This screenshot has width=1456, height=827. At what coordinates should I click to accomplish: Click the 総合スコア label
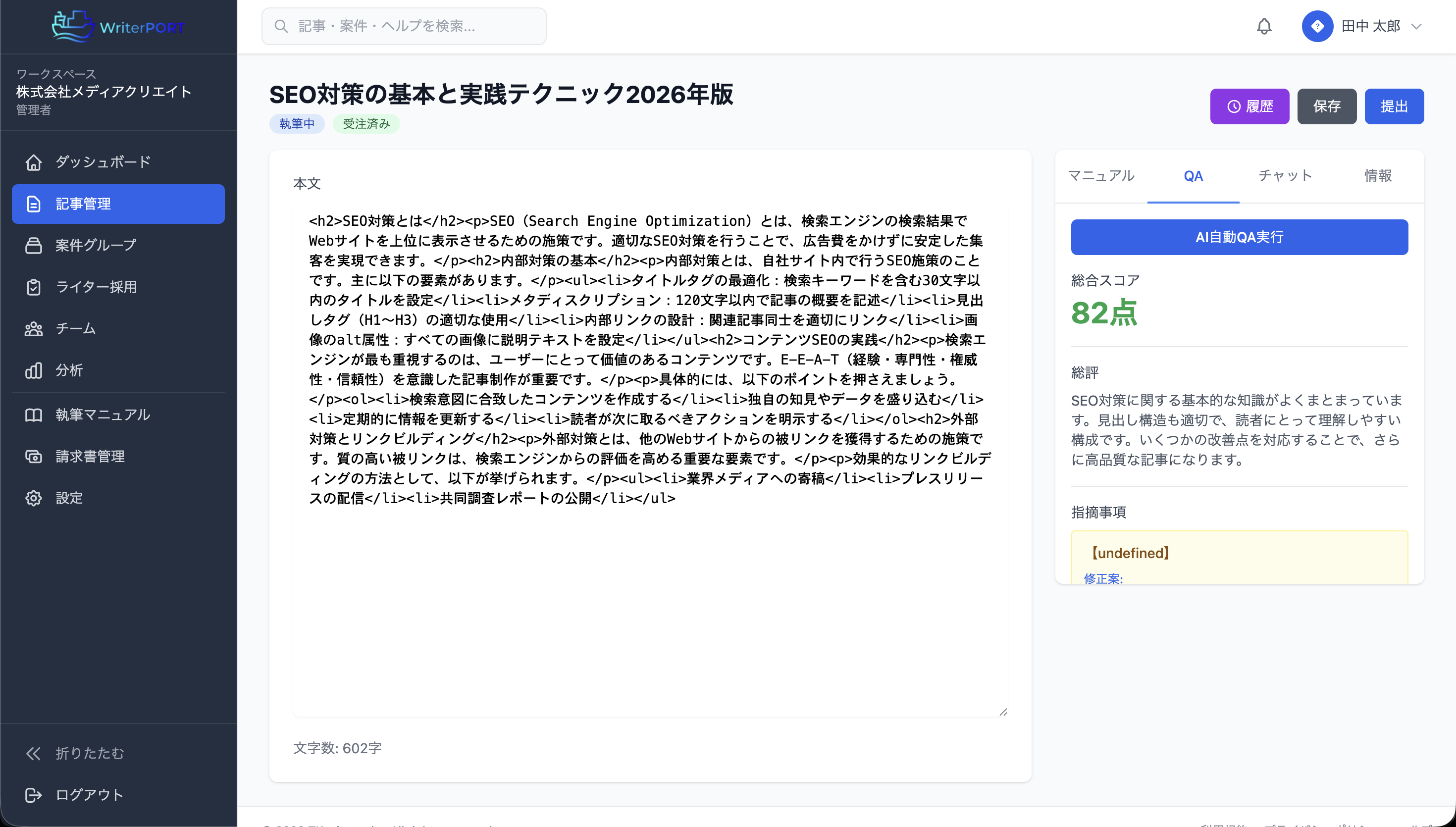tap(1105, 281)
